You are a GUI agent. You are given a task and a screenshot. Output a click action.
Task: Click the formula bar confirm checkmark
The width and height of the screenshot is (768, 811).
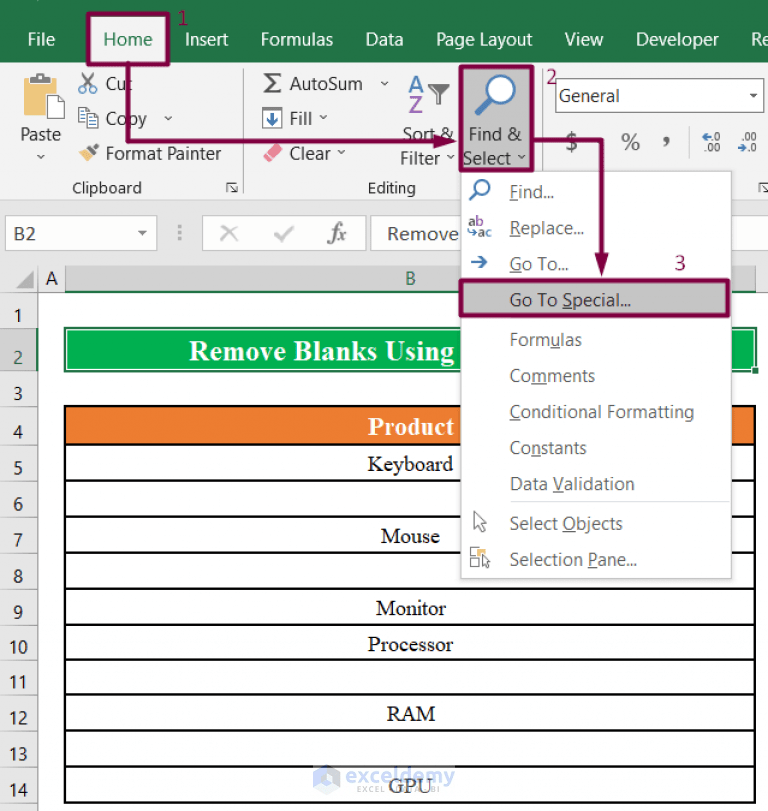pos(283,234)
